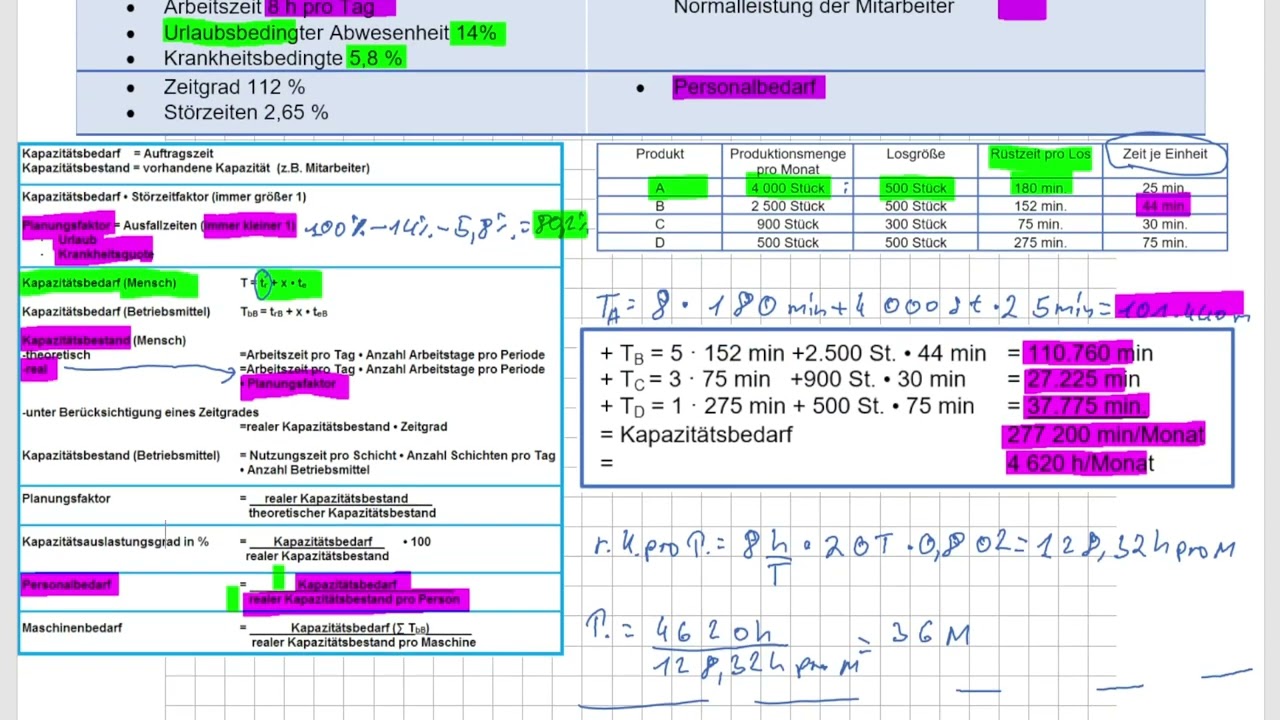Select the "Kapazitätsbedarf • Störzeitfaktor" line
Screen dimensions: 1280x720
pyautogui.click(x=164, y=197)
